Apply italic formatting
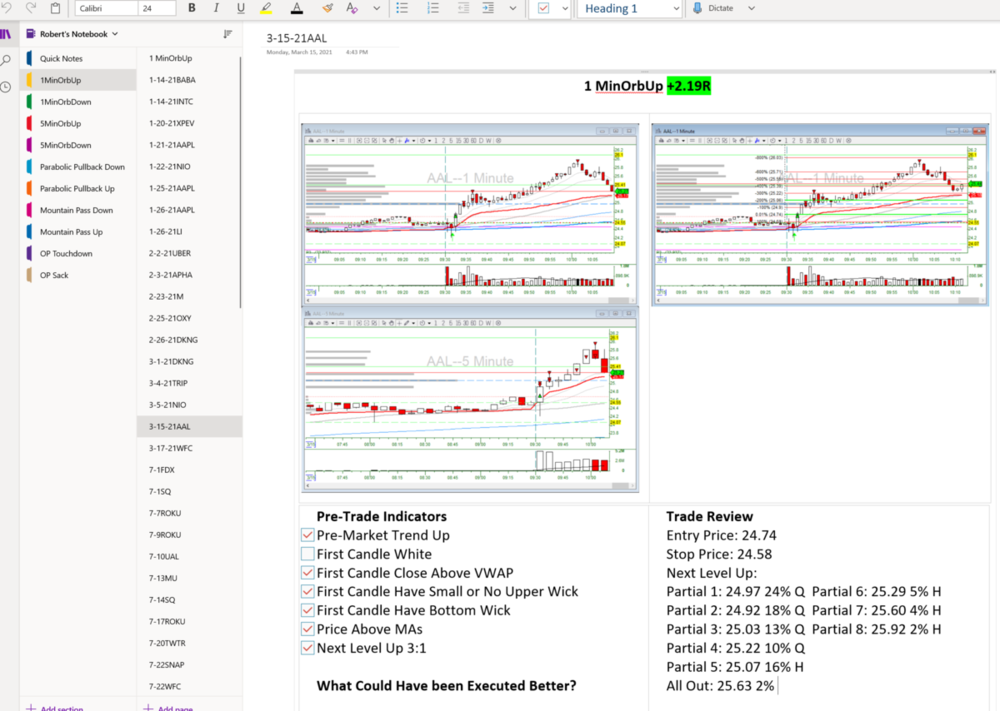Viewport: 1000px width, 711px height. (216, 8)
